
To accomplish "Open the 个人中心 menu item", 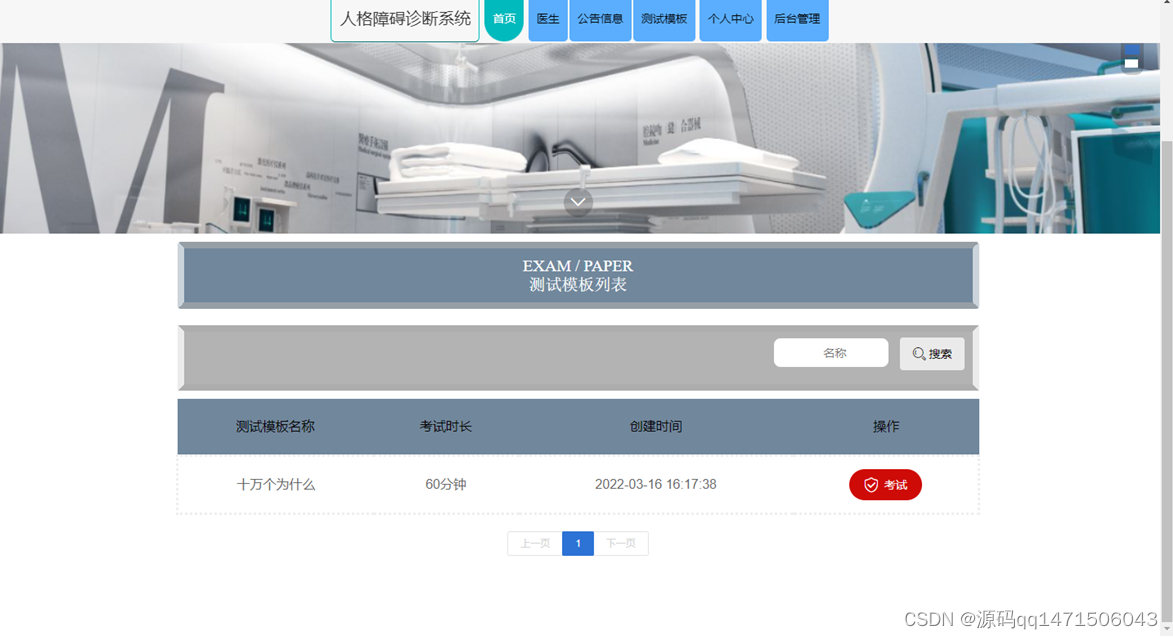I will (x=730, y=19).
